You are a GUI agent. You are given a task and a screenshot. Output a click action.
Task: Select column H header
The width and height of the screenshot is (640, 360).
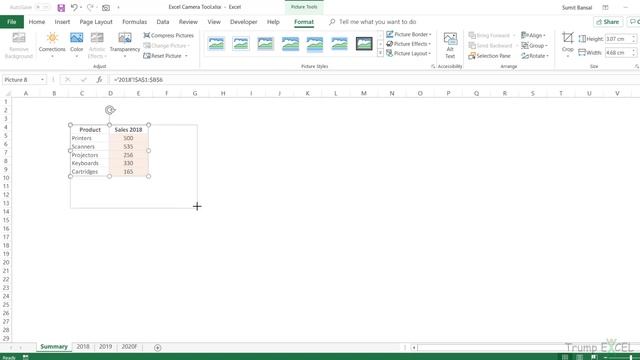tap(223, 93)
